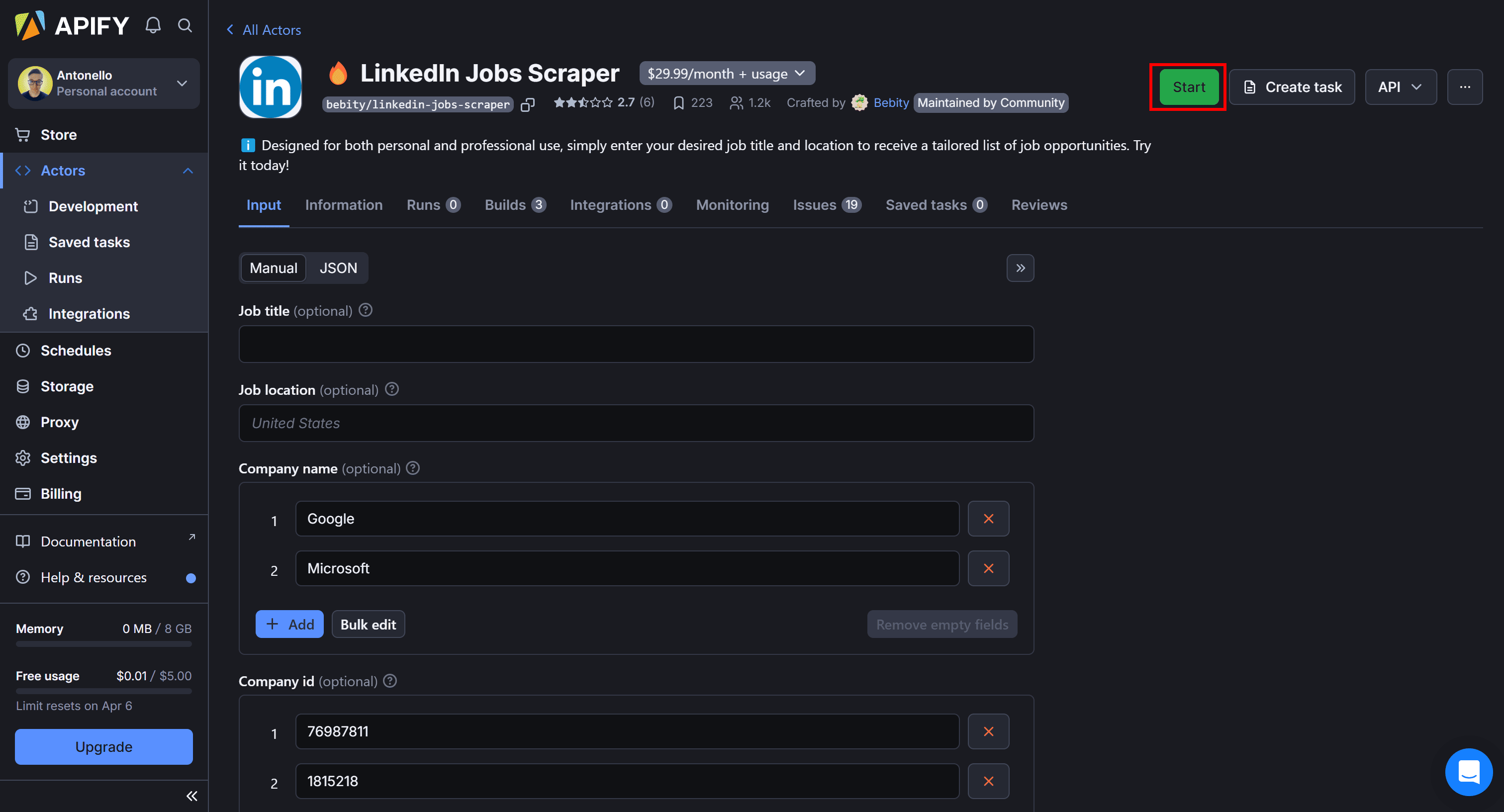Expand the $29.99/month pricing dropdown
The height and width of the screenshot is (812, 1504).
(x=800, y=73)
